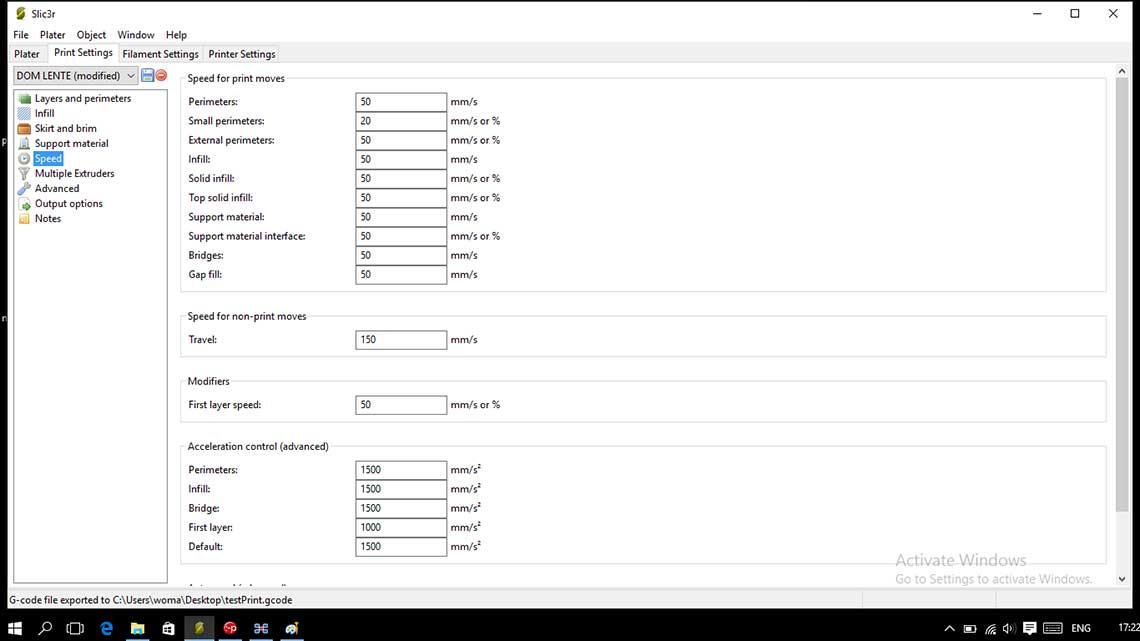
Task: Click the Notes icon in the sidebar
Action: (x=25, y=219)
